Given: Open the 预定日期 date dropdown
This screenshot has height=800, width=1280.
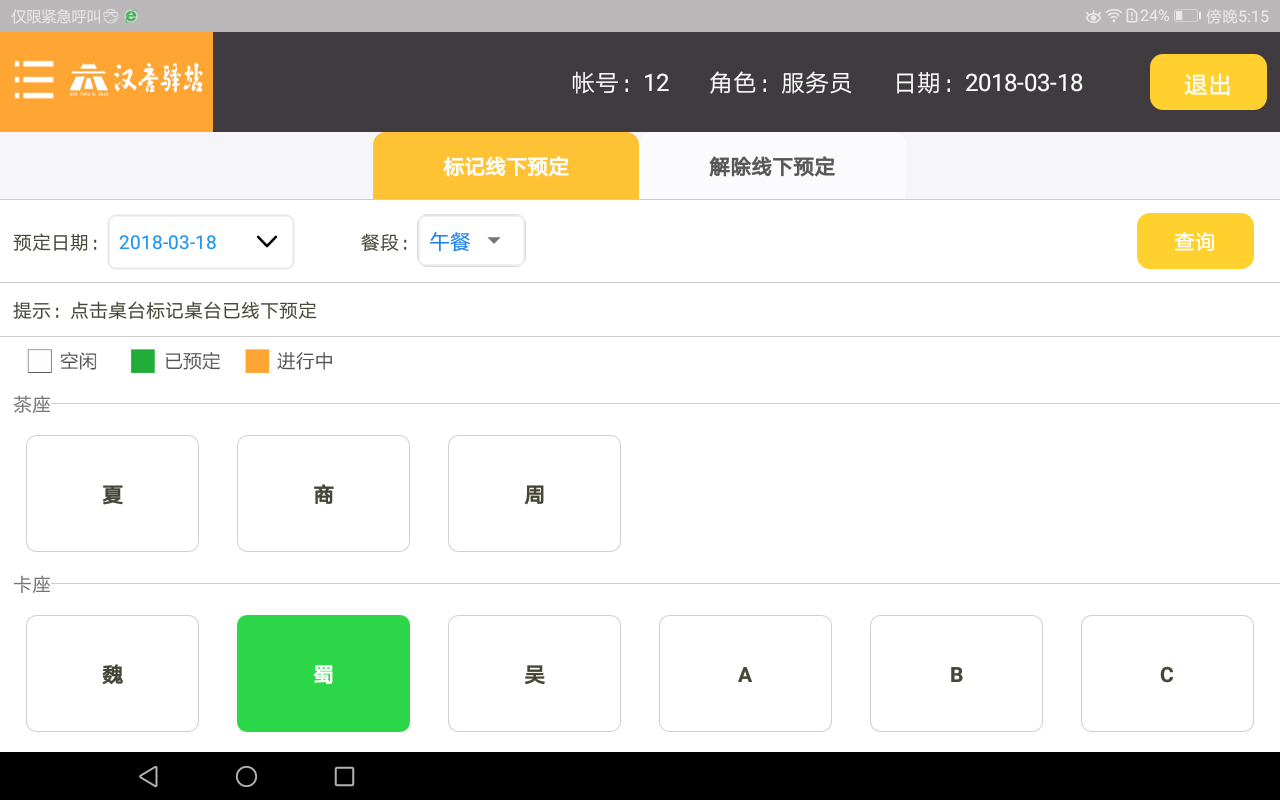Looking at the screenshot, I should point(201,242).
